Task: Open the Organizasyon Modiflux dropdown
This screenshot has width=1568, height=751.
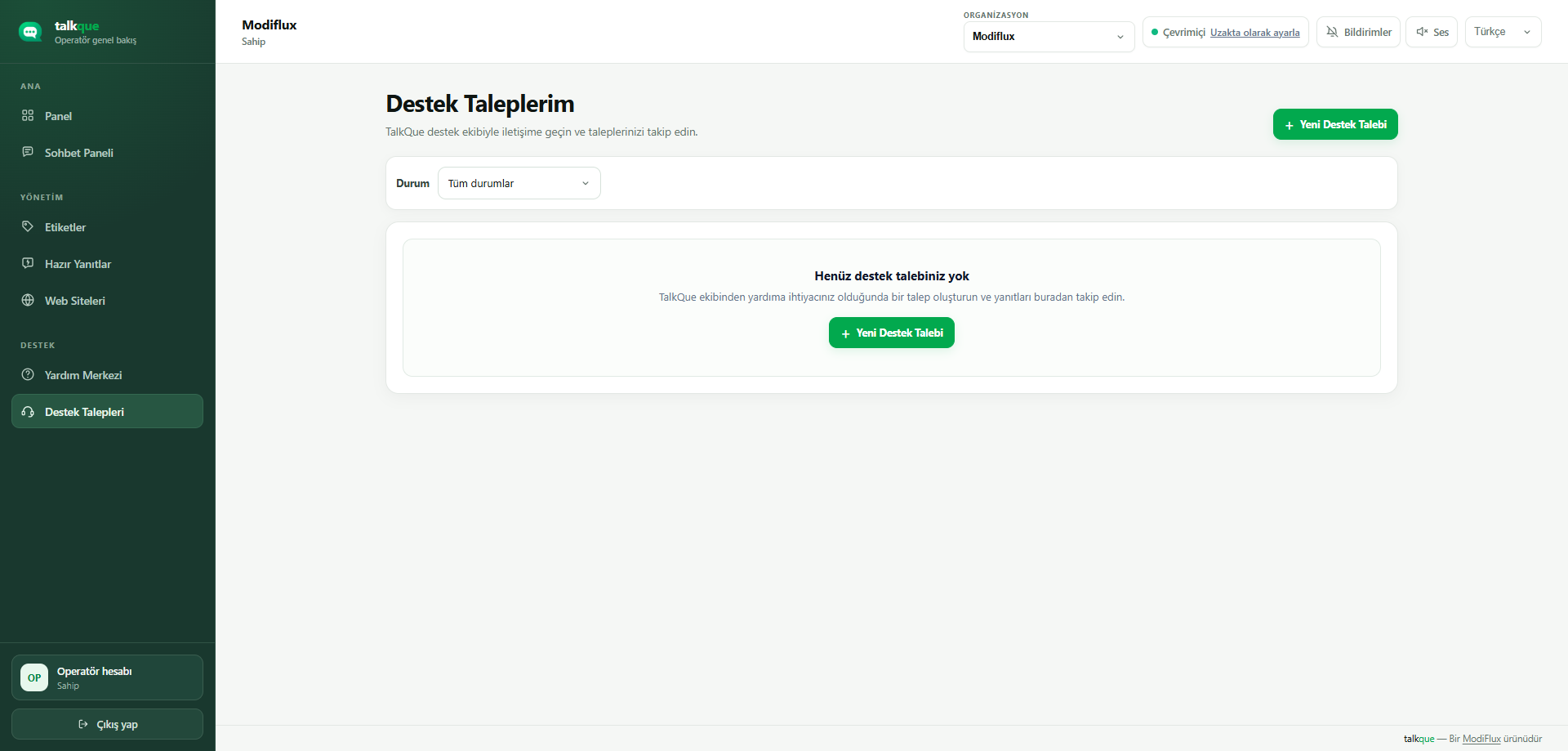Action: 1049,37
